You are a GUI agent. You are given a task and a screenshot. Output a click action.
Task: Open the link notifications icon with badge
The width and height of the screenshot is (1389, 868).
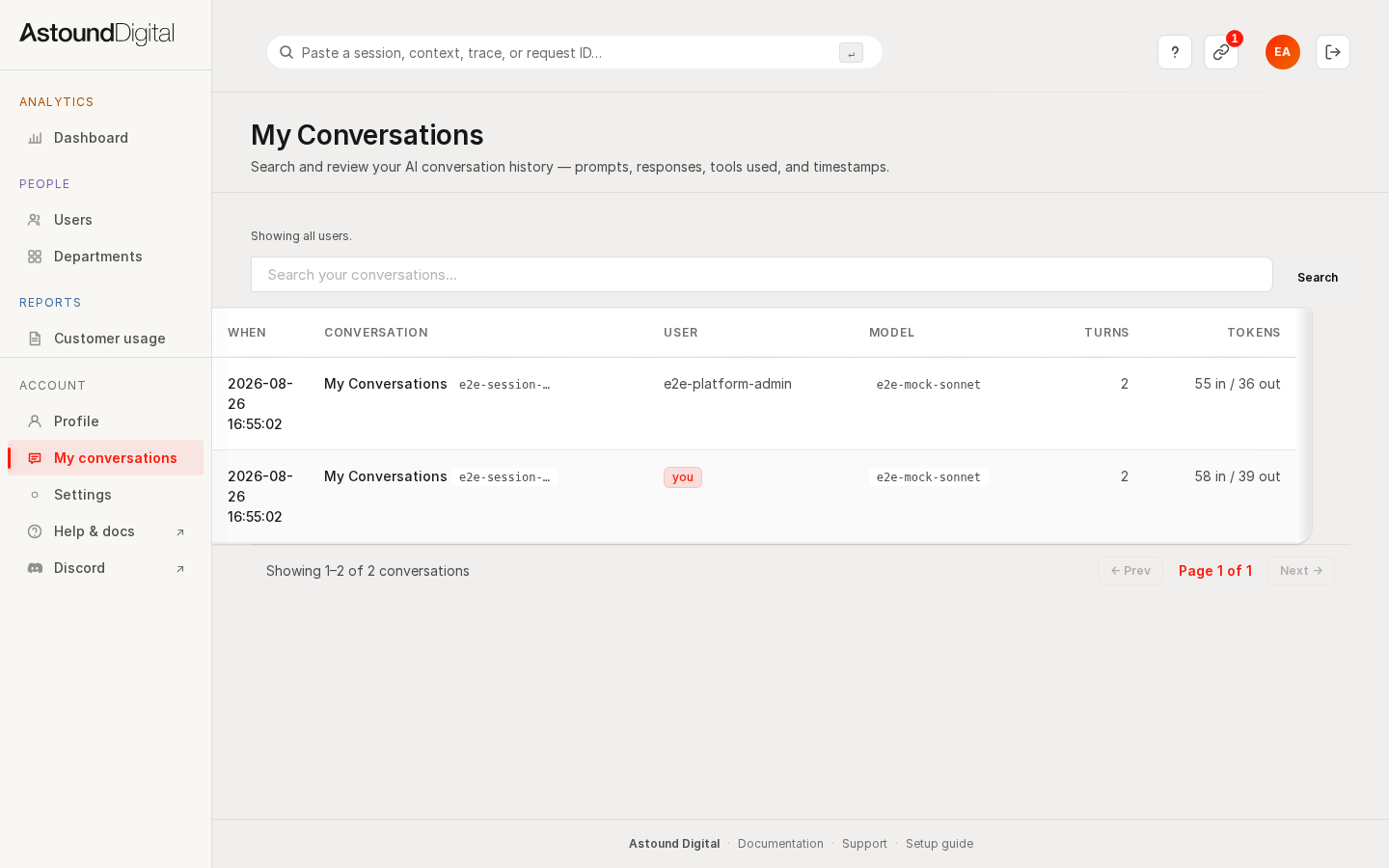coord(1221,52)
